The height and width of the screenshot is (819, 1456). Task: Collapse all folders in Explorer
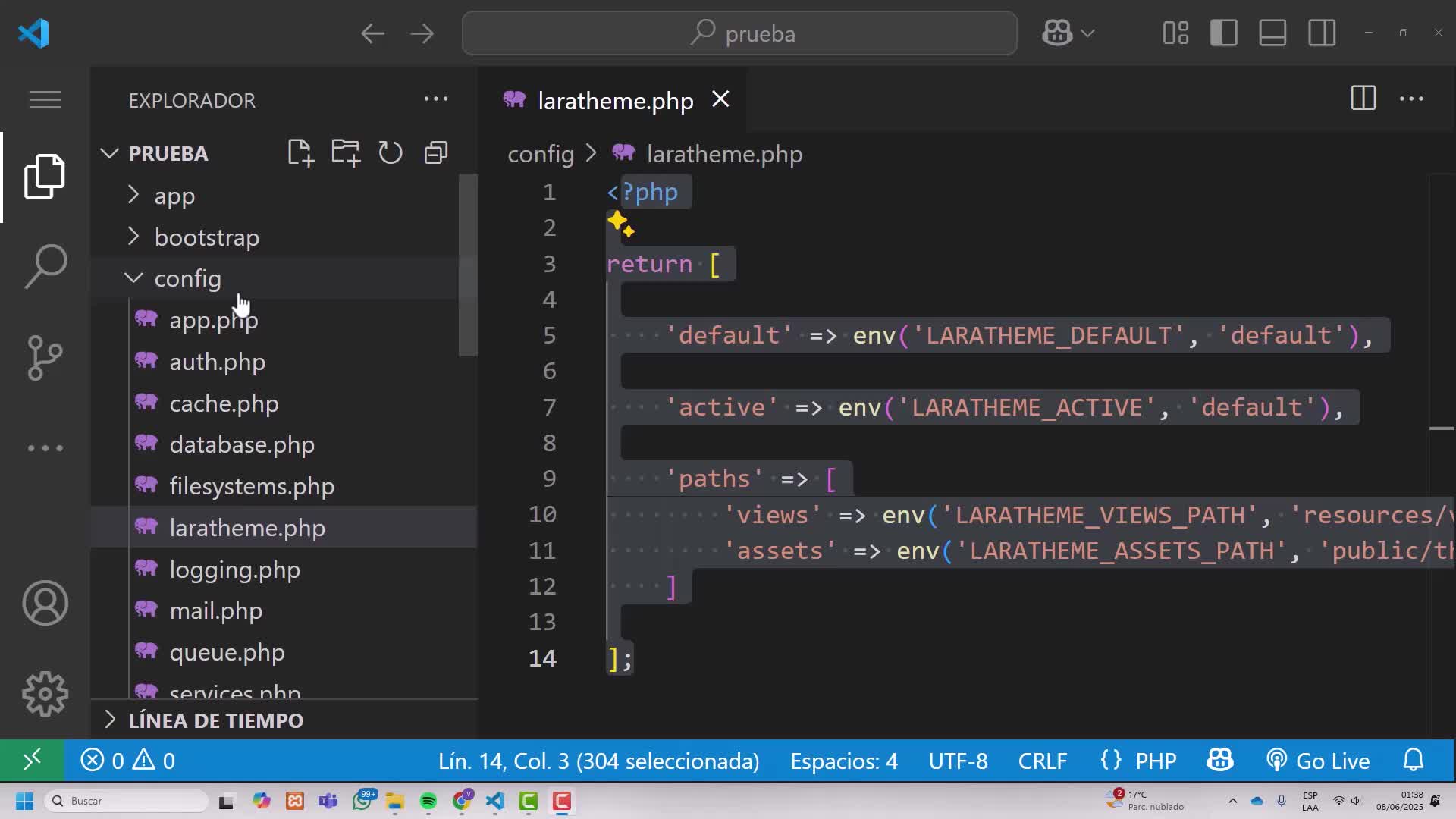436,153
